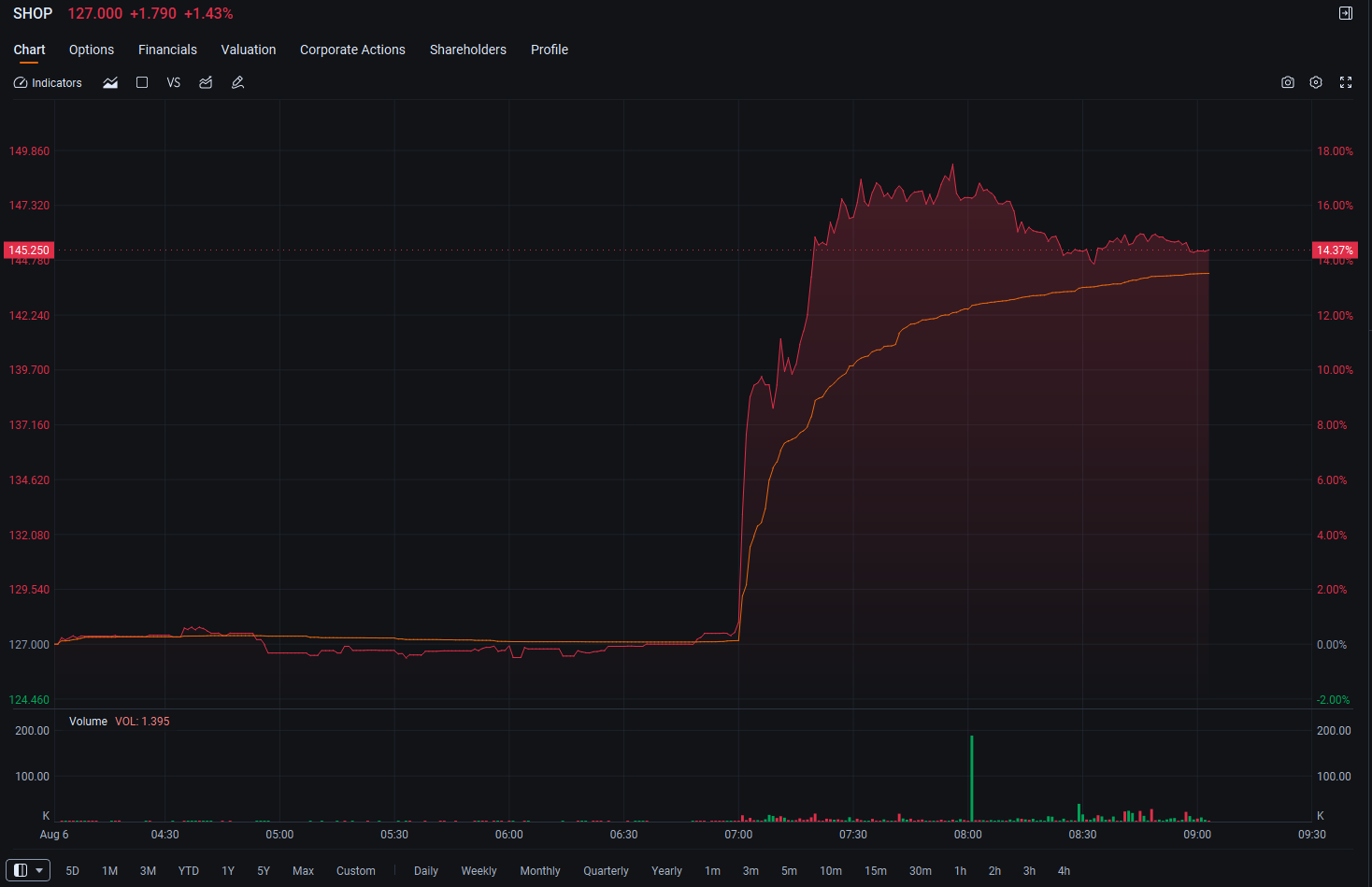Click the +1.43% change in header
Image resolution: width=1372 pixels, height=887 pixels.
pos(208,14)
